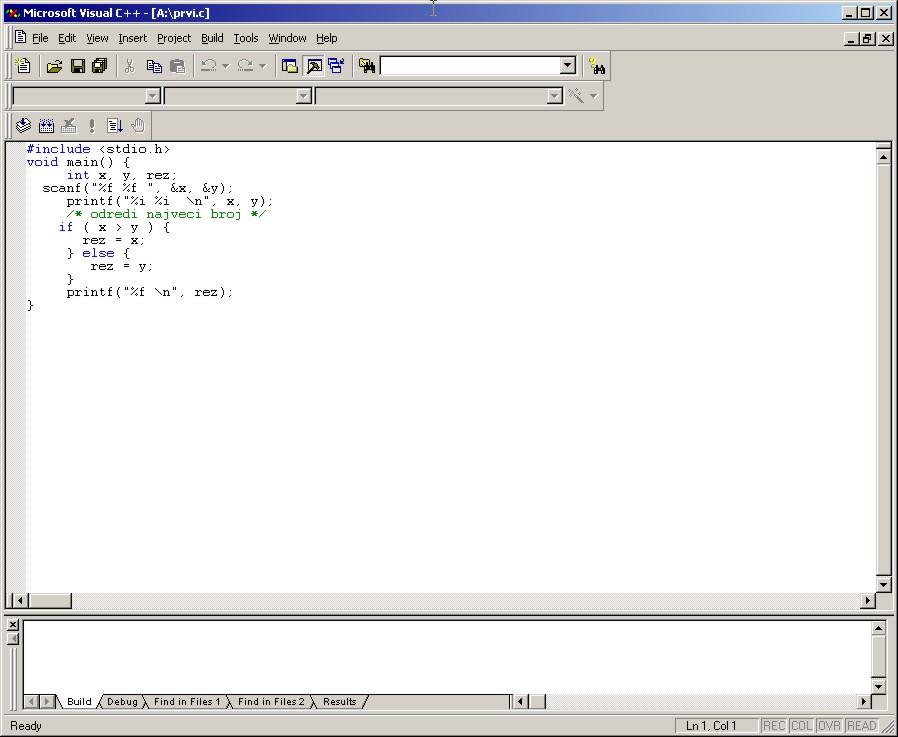Click the comment 'odredi najveci broj'
Screen dimensions: 898x737
point(166,214)
